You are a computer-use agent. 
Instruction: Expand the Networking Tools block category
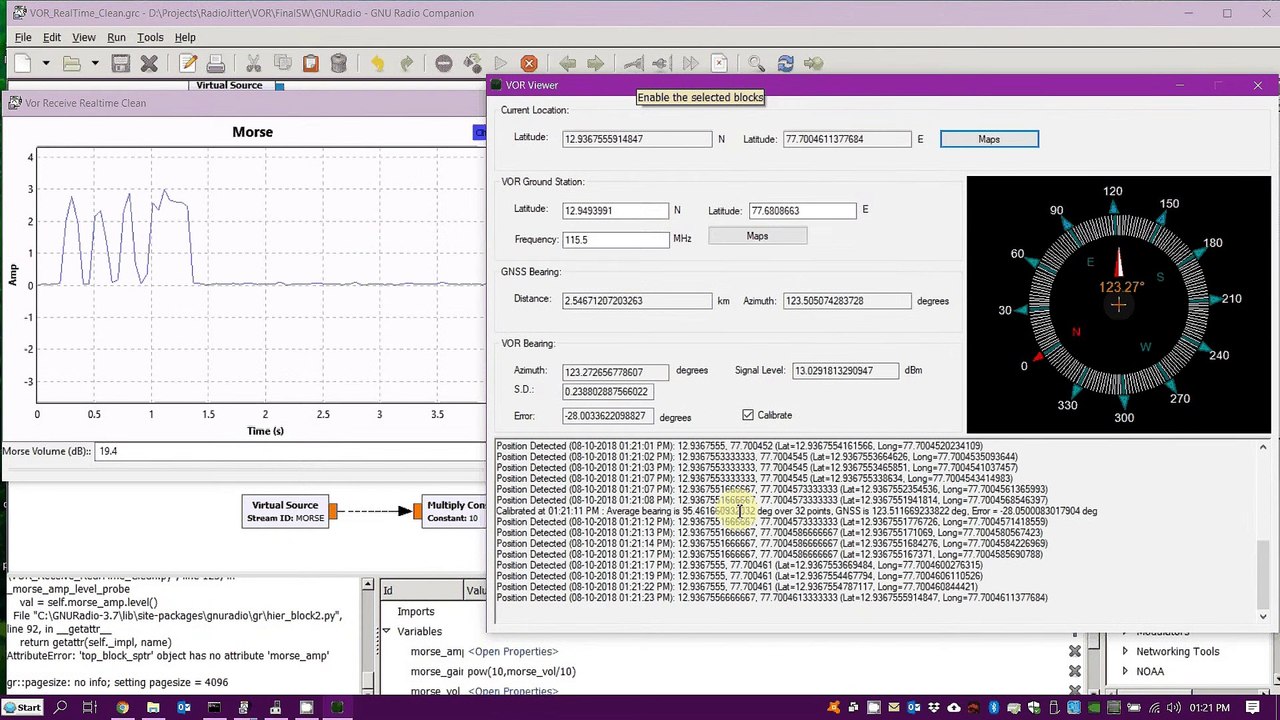click(x=1125, y=651)
